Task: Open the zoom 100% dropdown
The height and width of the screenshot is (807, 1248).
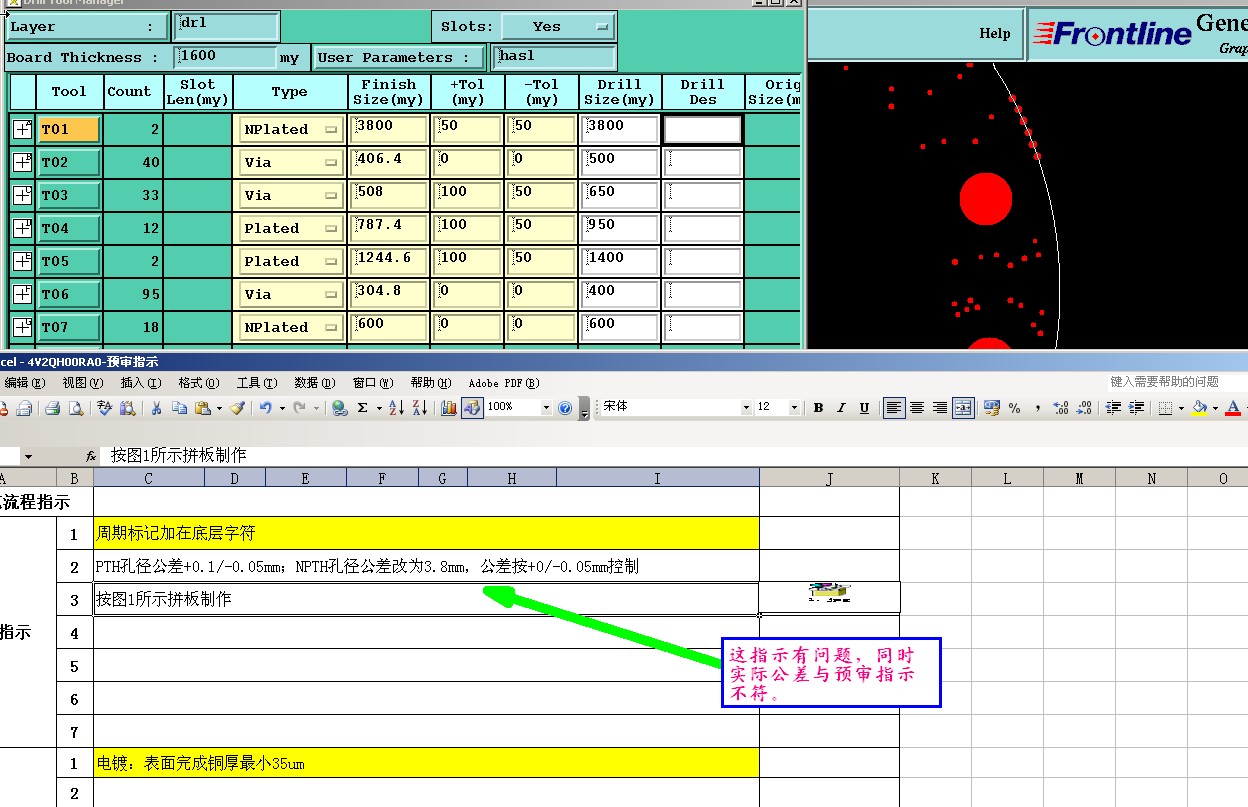Action: tap(546, 408)
